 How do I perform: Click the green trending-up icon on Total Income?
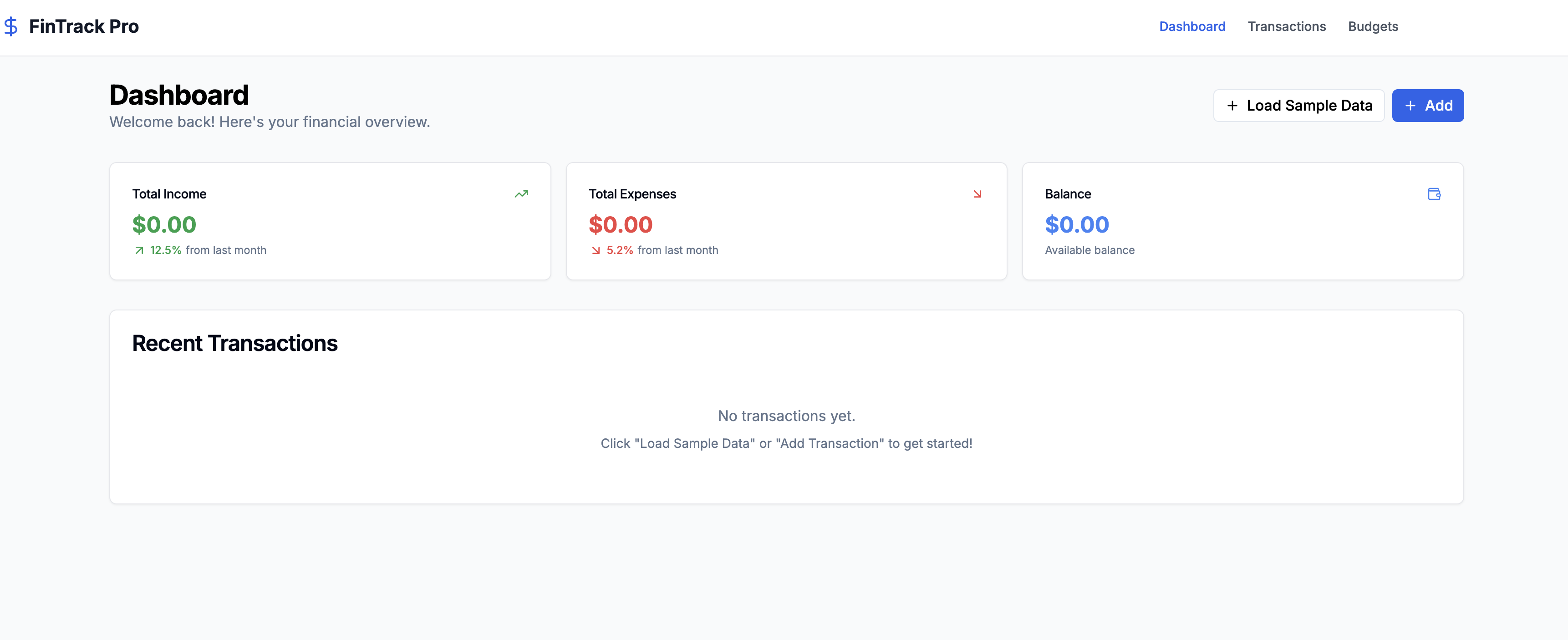click(521, 194)
